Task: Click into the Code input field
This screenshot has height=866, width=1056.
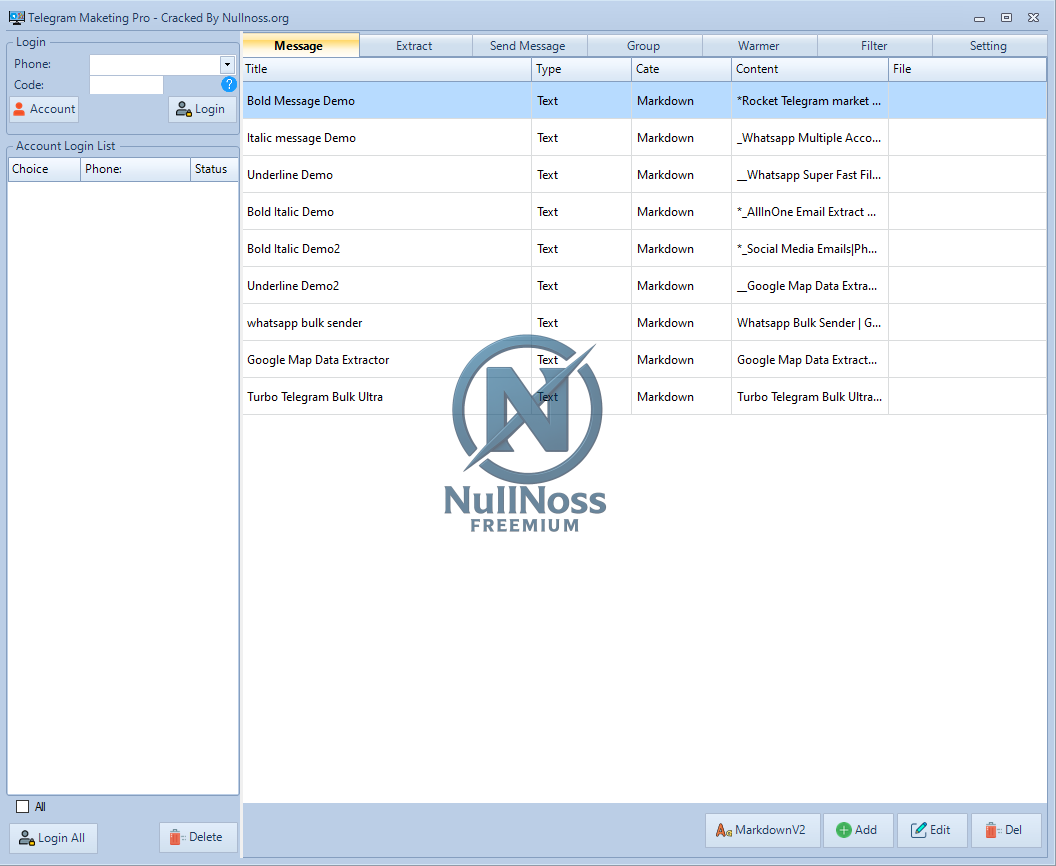Action: click(126, 85)
